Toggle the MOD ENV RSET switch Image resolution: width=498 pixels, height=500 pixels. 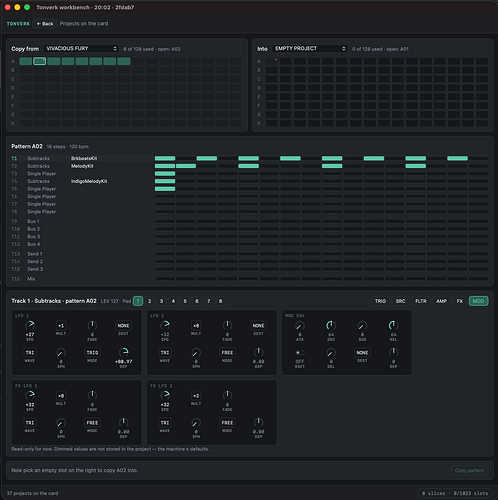coord(300,353)
